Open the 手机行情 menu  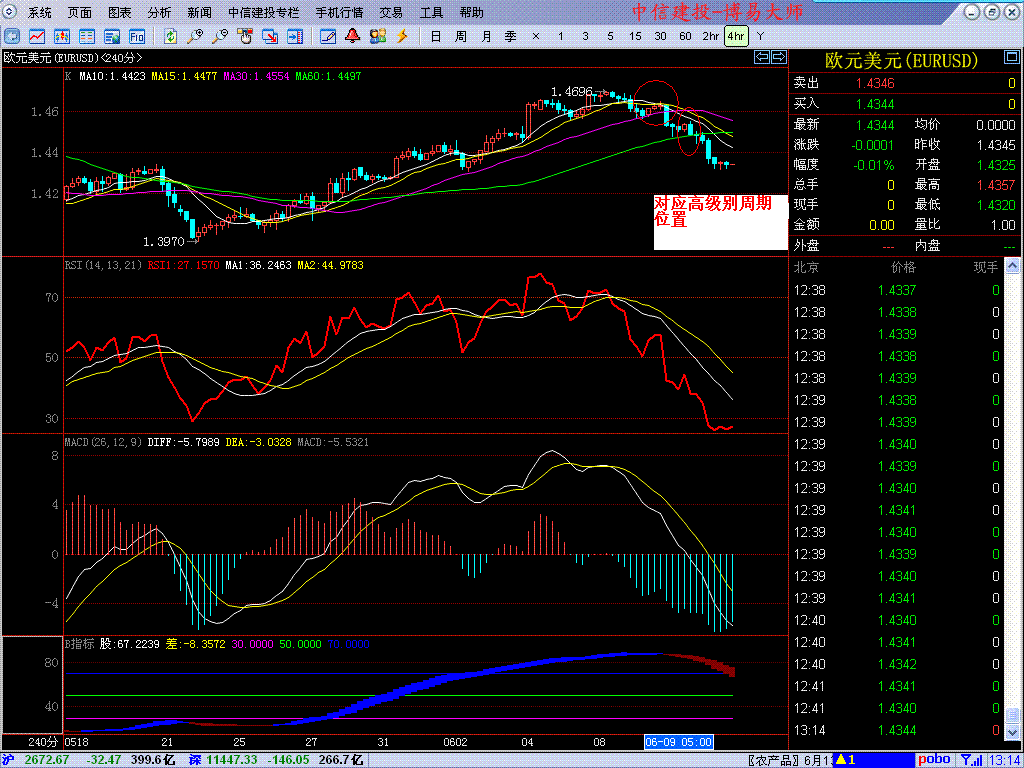(341, 12)
